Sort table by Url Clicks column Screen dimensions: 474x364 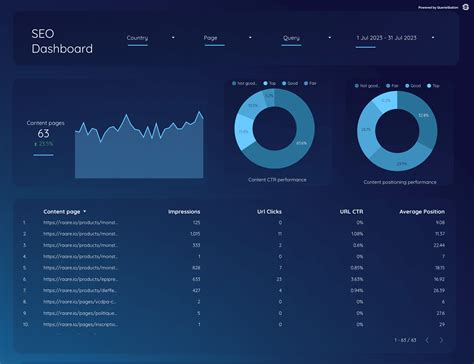click(269, 212)
